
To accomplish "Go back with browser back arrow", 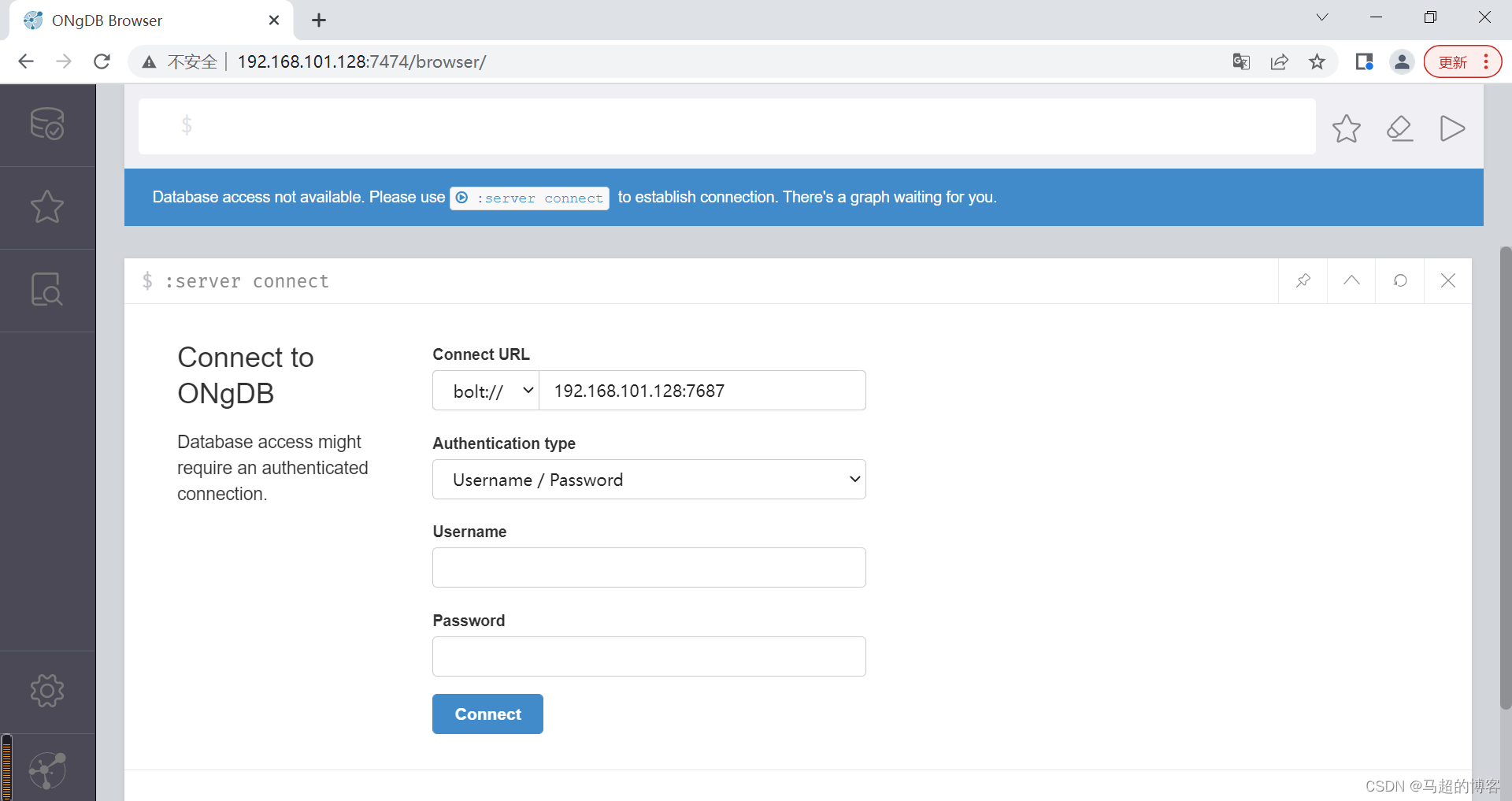I will point(26,61).
